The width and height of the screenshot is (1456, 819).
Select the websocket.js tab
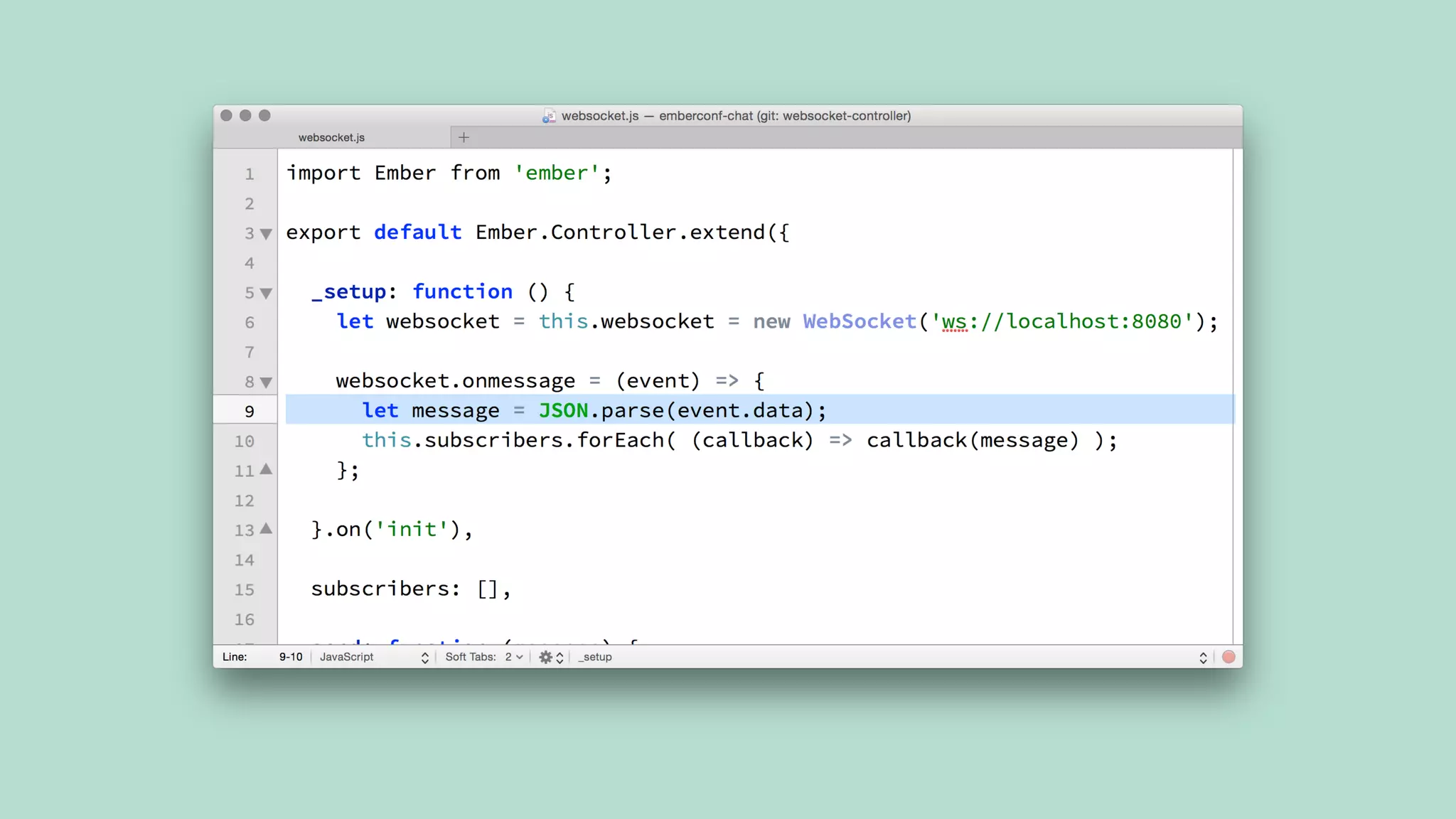331,137
